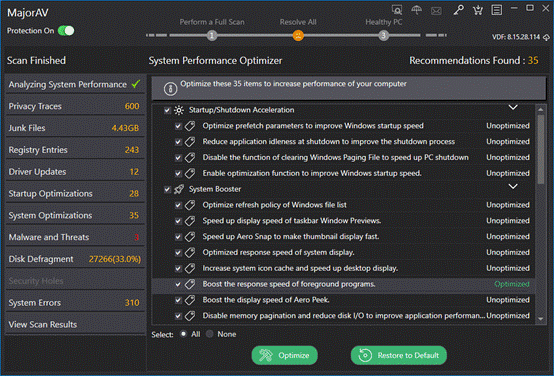This screenshot has height=376, width=554.
Task: Uncheck Boost the display speed of Aero Peek
Action: coord(178,300)
